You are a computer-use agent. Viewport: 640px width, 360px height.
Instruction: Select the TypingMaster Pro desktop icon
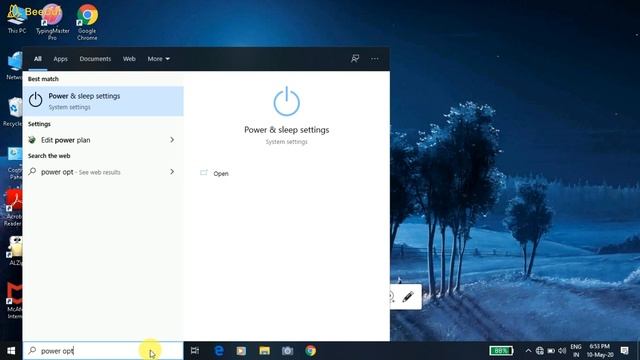(52, 22)
